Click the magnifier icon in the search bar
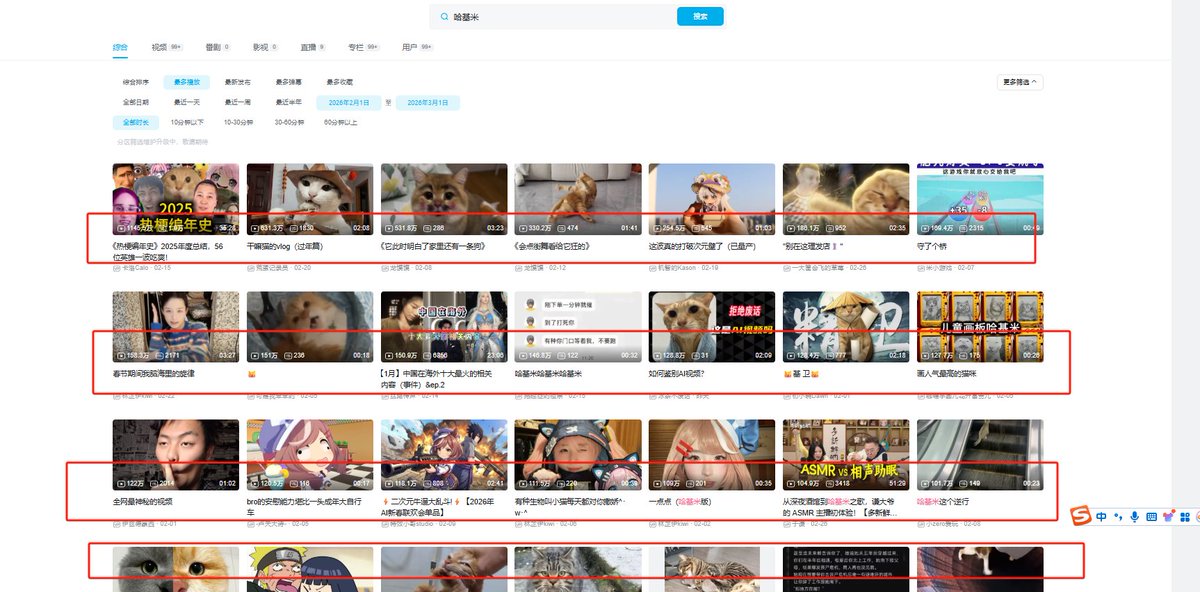The image size is (1200, 592). (x=444, y=16)
